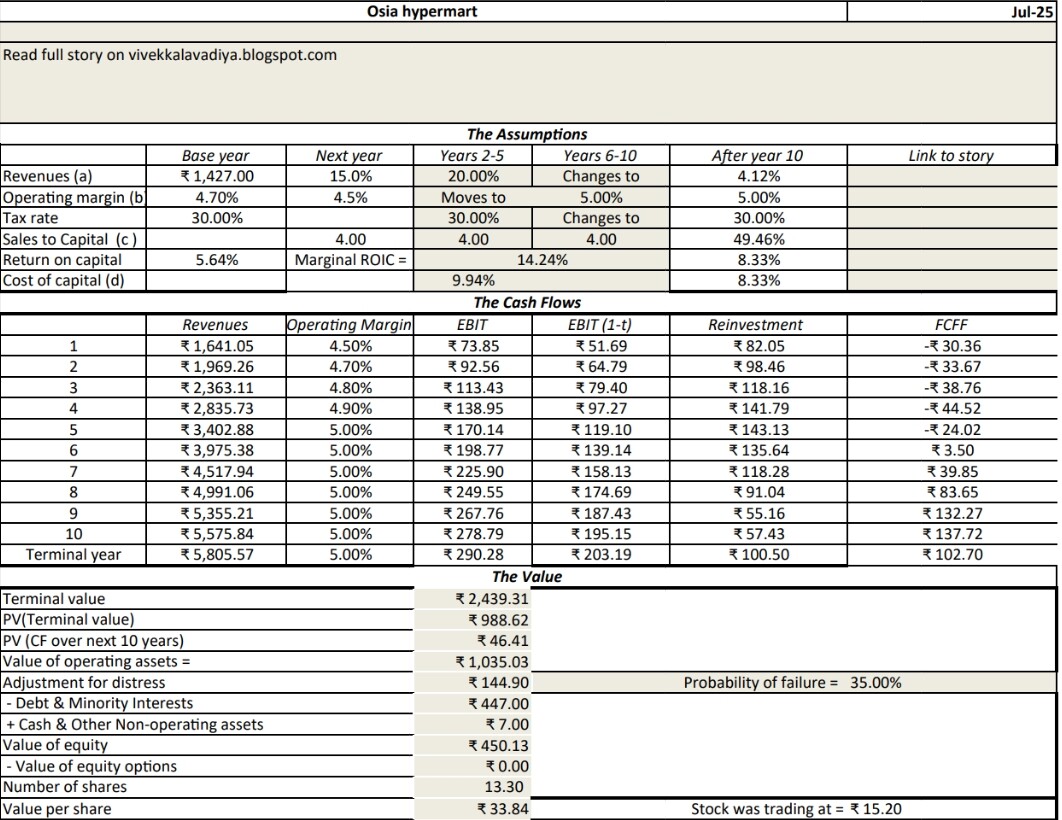Select year 3 reinvestment ₹ 118.16

(x=759, y=388)
